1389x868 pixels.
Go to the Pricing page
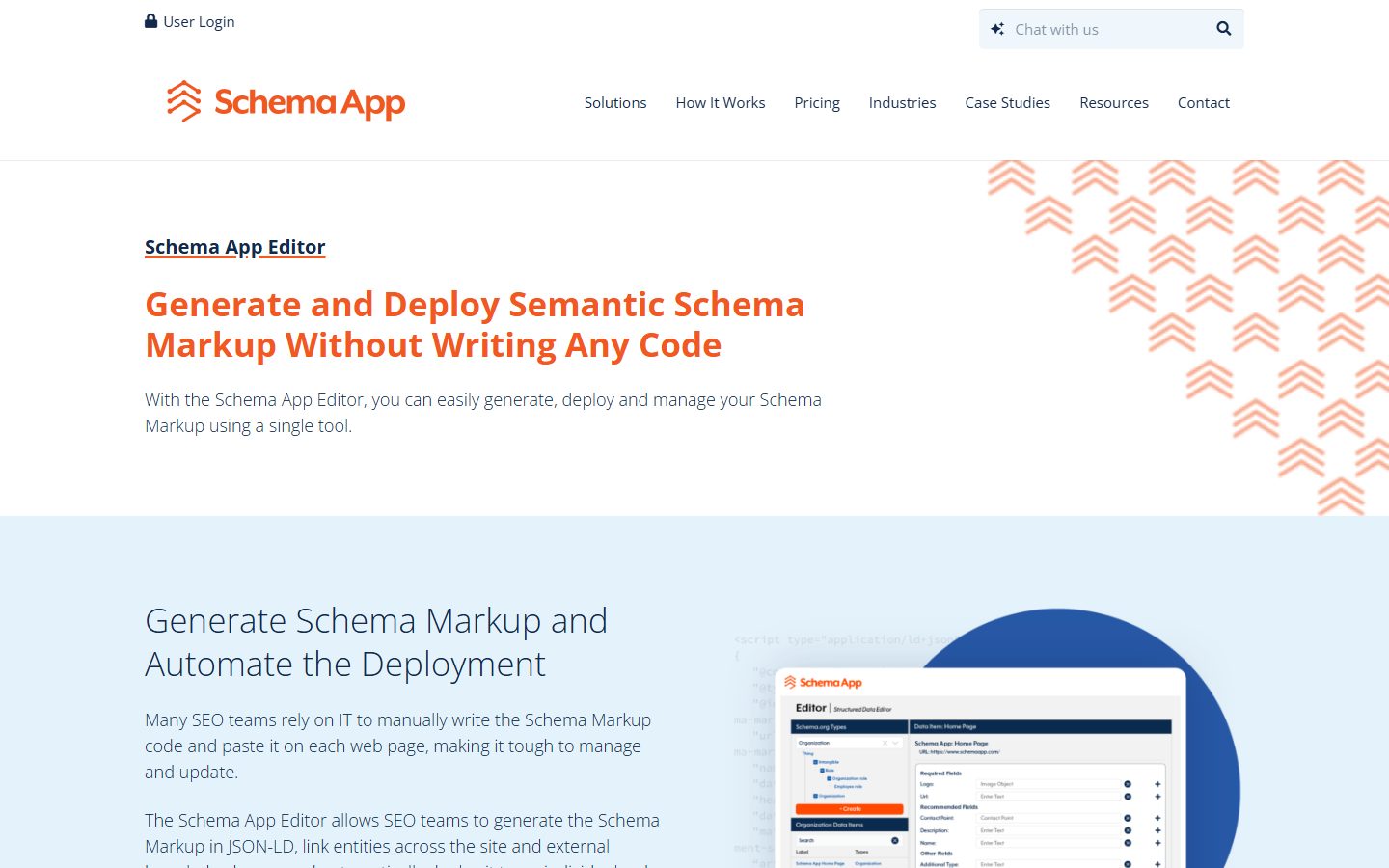817,102
